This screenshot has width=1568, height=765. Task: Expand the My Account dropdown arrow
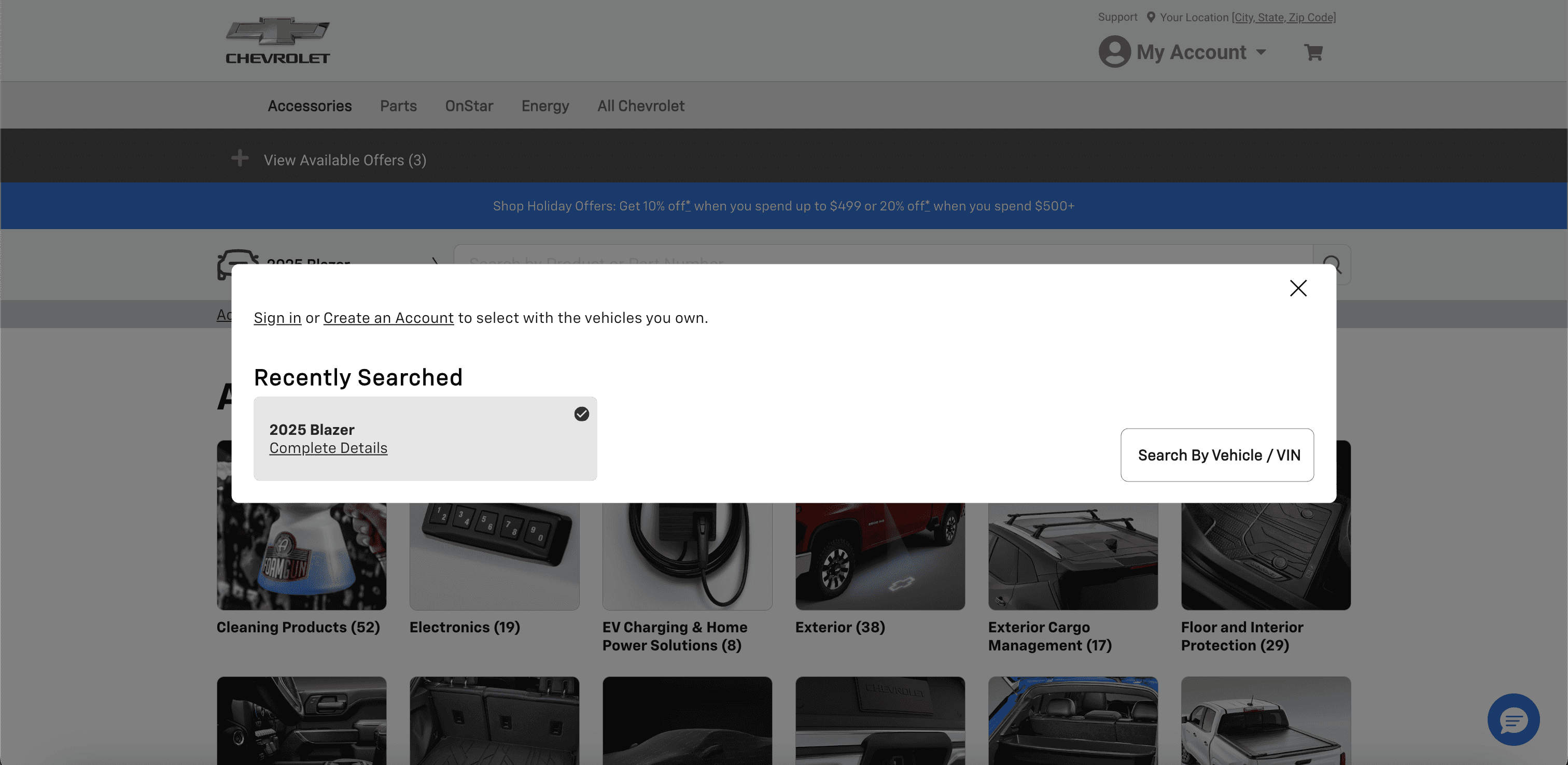click(x=1261, y=52)
